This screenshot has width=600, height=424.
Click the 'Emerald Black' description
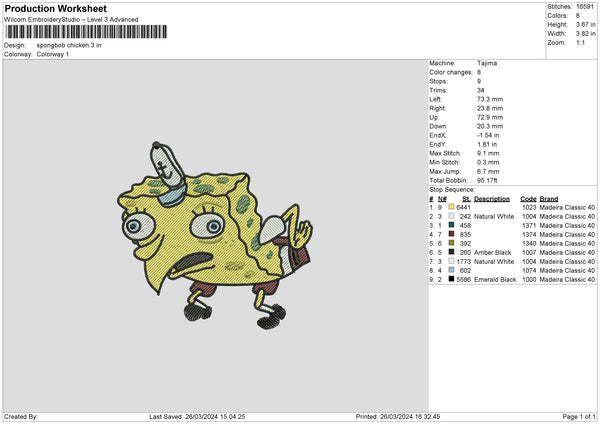point(495,280)
